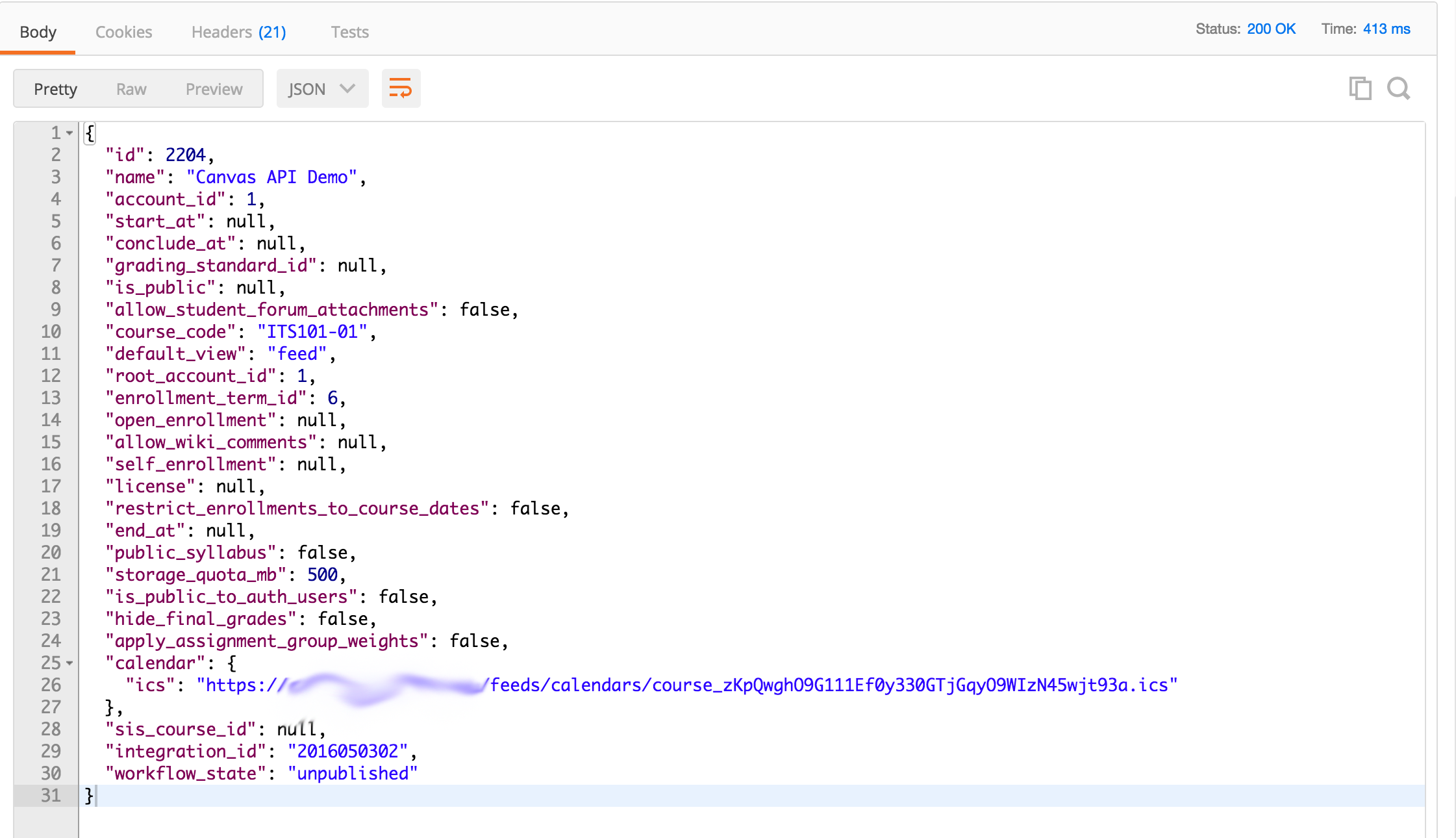Click the 200 OK status text
Image resolution: width=1456 pixels, height=838 pixels.
click(1271, 29)
